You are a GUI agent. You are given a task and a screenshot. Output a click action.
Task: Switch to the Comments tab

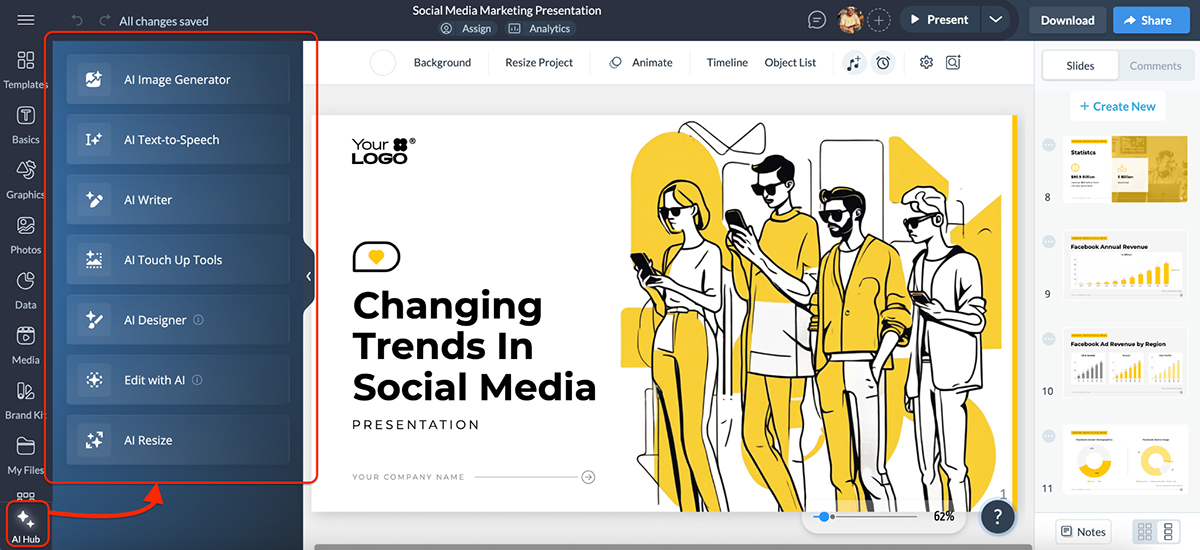[1155, 66]
